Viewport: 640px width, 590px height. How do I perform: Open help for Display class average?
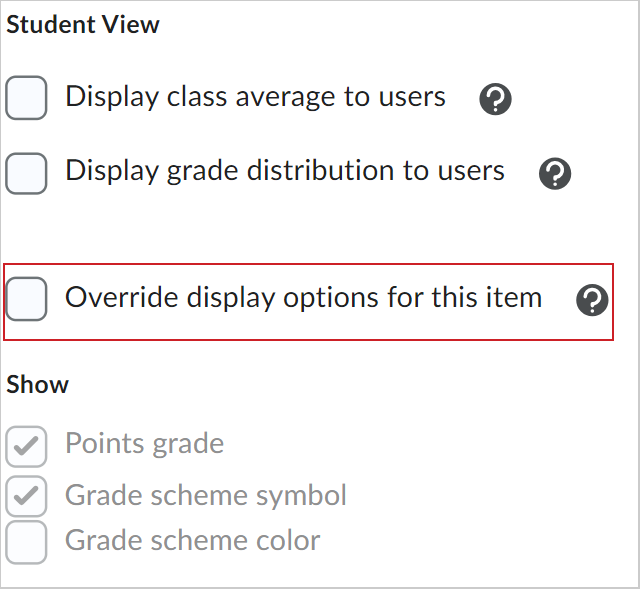click(x=495, y=99)
